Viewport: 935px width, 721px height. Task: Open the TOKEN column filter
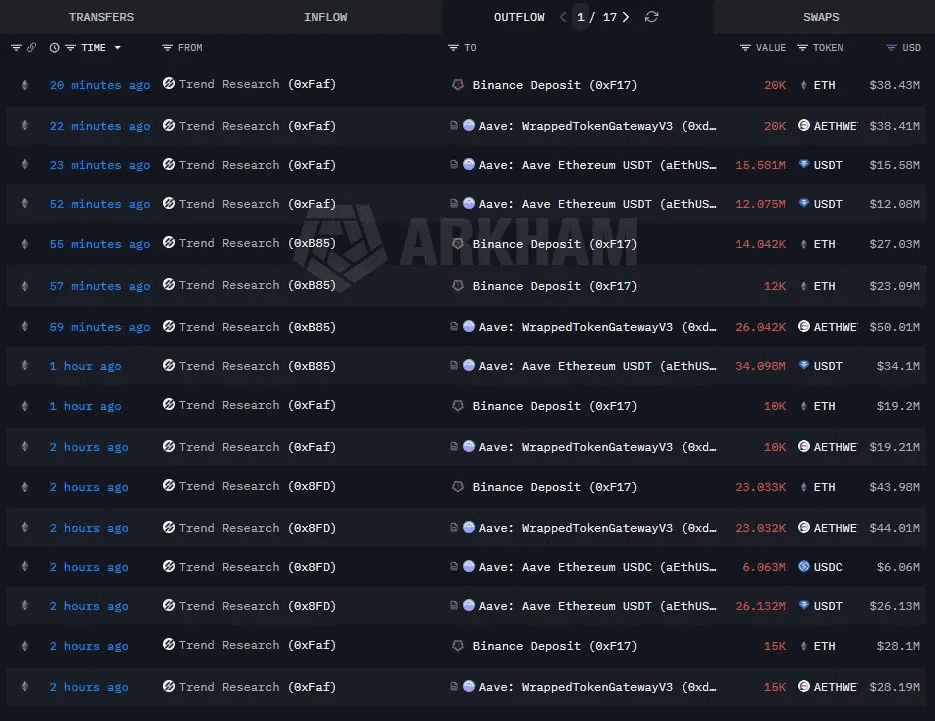tap(803, 48)
